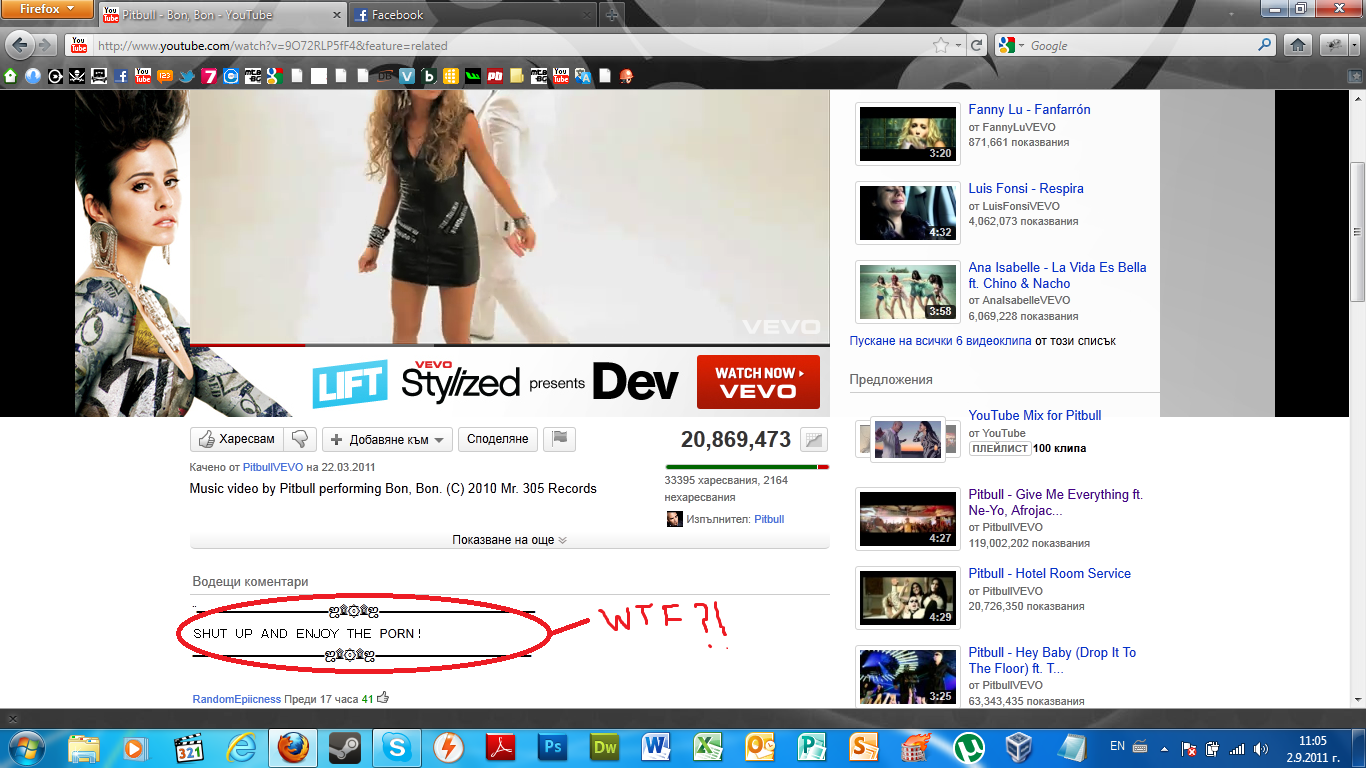This screenshot has height=768, width=1366.
Task: Open the PitbullVEVO uploader link
Action: tap(273, 467)
